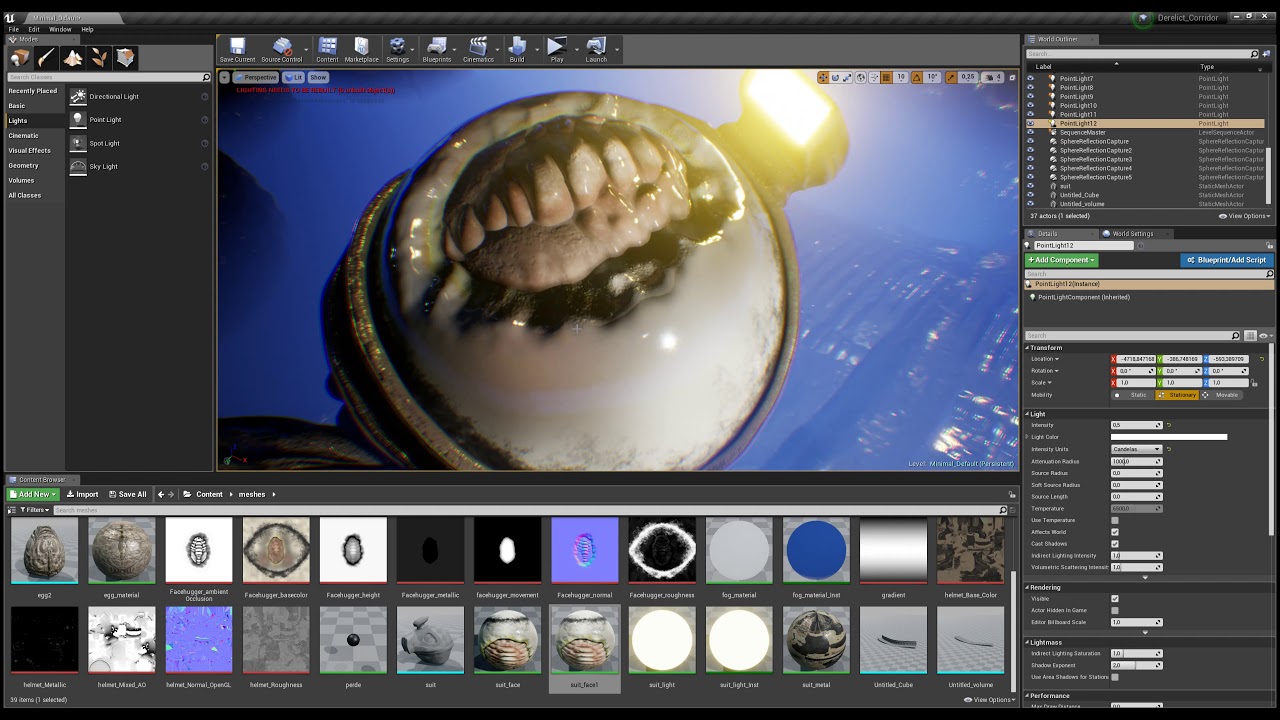Image resolution: width=1280 pixels, height=720 pixels.
Task: Open the Blueprints toolbar icon
Action: (x=437, y=50)
